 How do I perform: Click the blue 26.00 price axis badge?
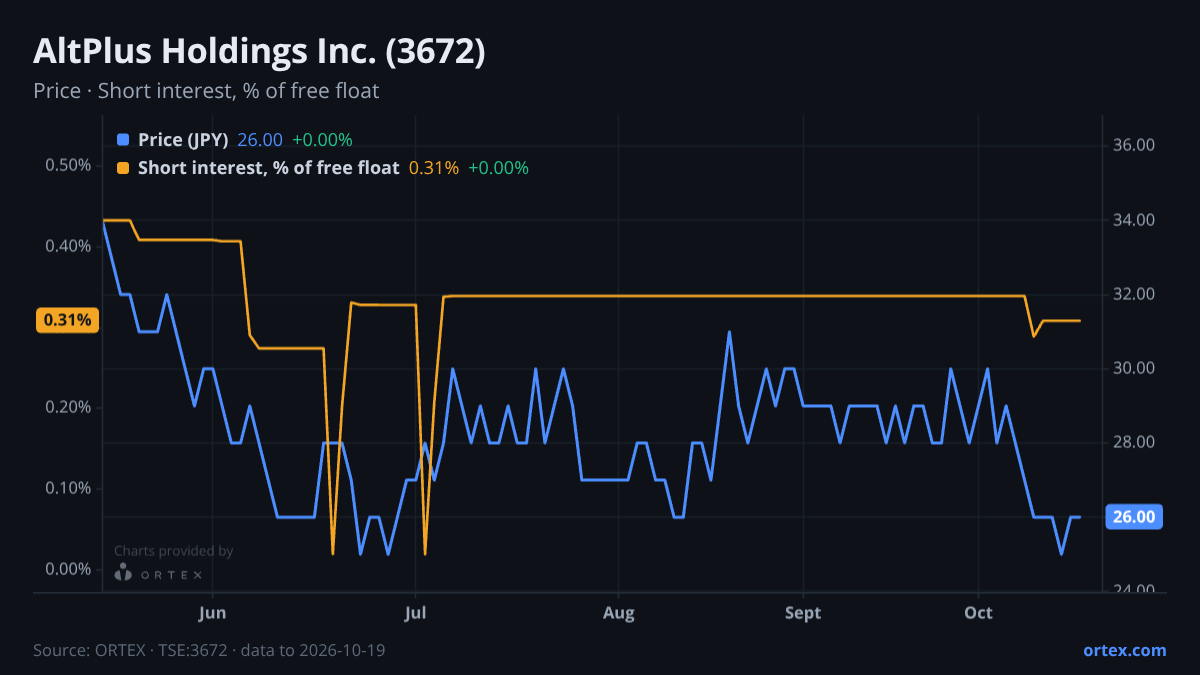point(1134,517)
